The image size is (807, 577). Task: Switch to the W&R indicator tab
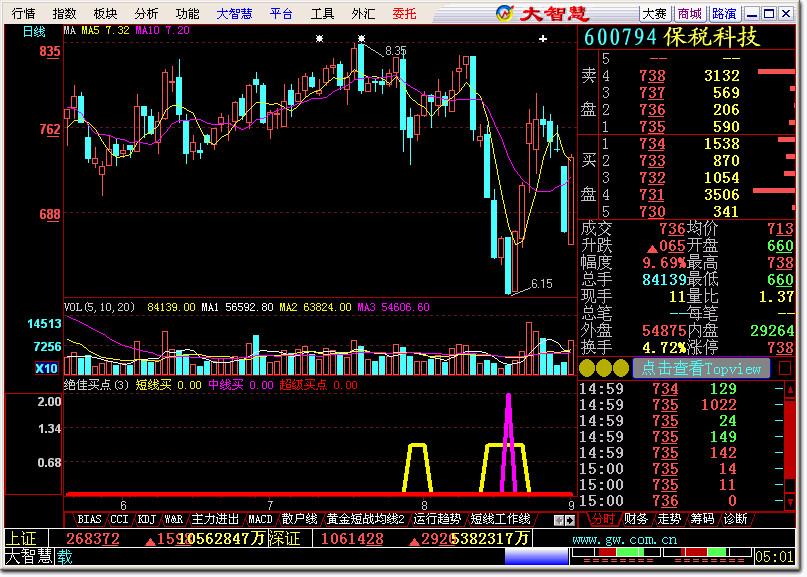[x=173, y=519]
